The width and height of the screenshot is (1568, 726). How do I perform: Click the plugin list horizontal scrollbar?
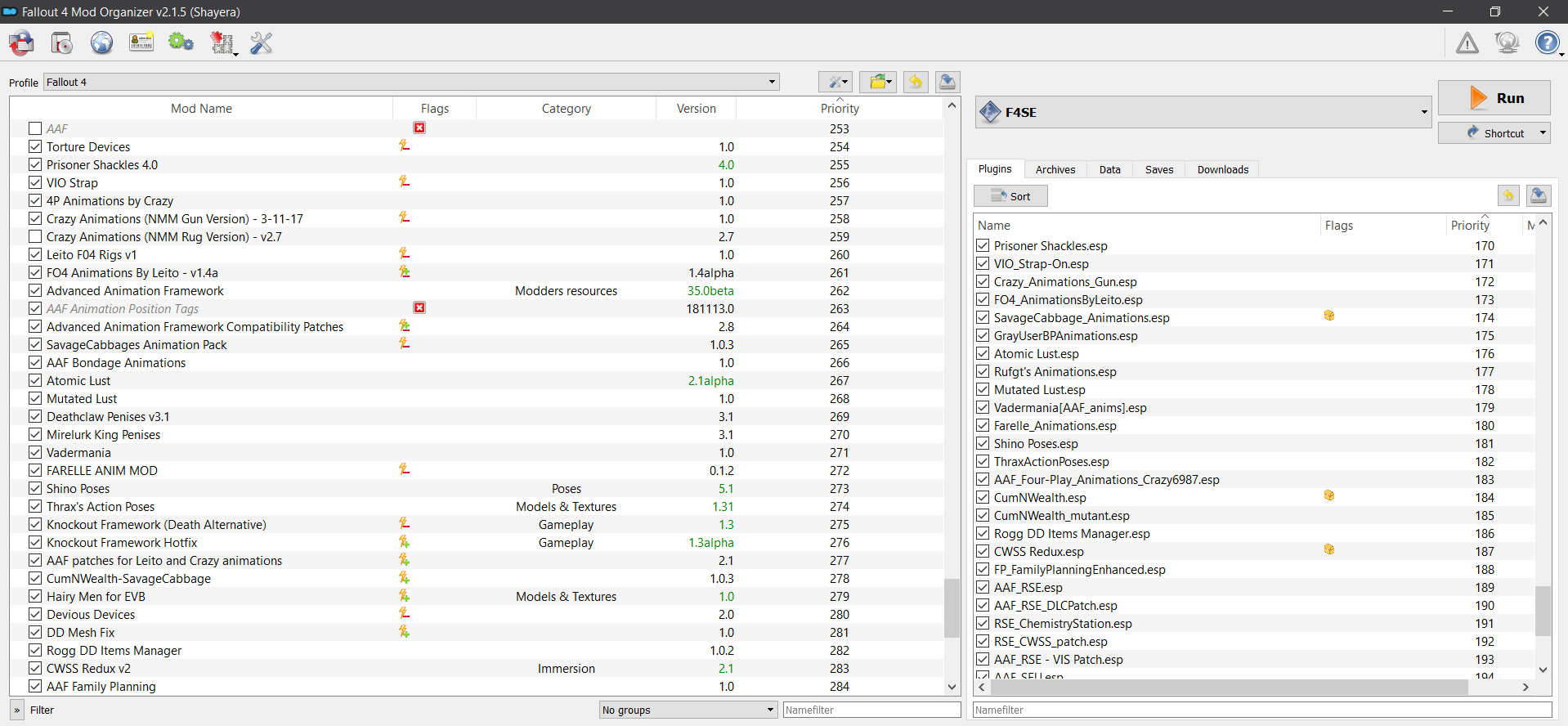[x=1229, y=688]
